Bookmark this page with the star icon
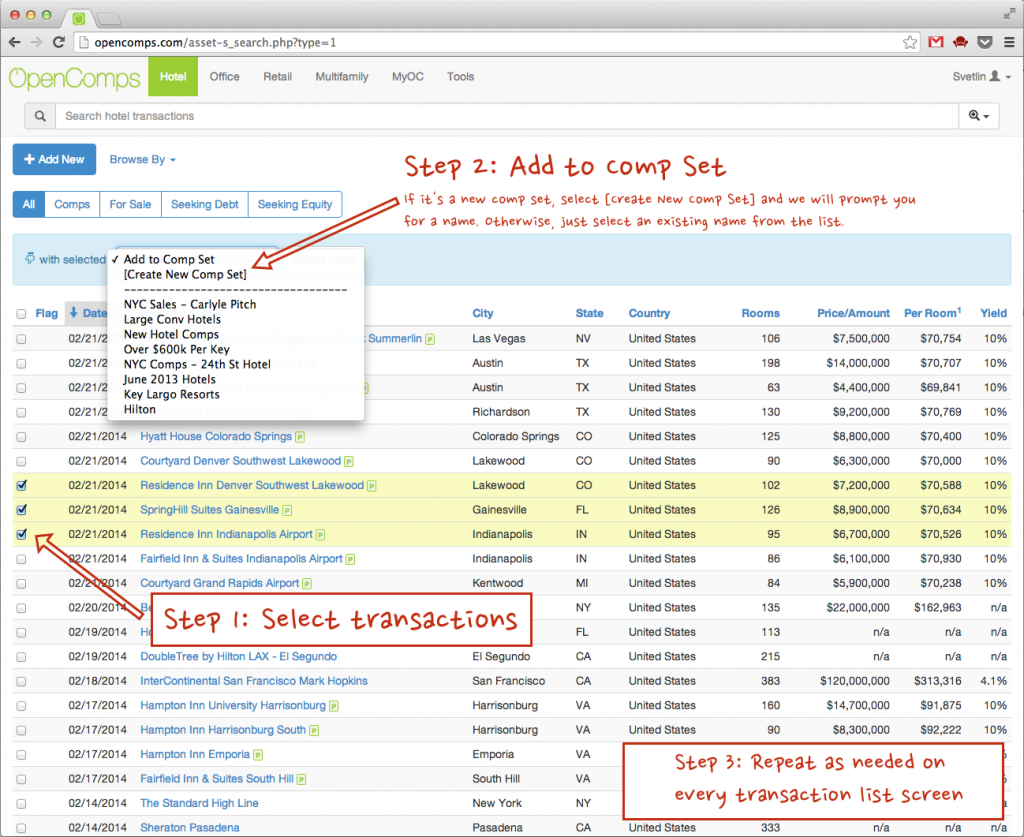 (x=910, y=42)
